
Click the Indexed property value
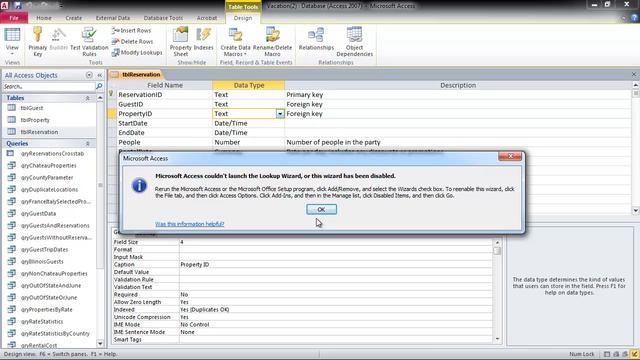pos(336,310)
